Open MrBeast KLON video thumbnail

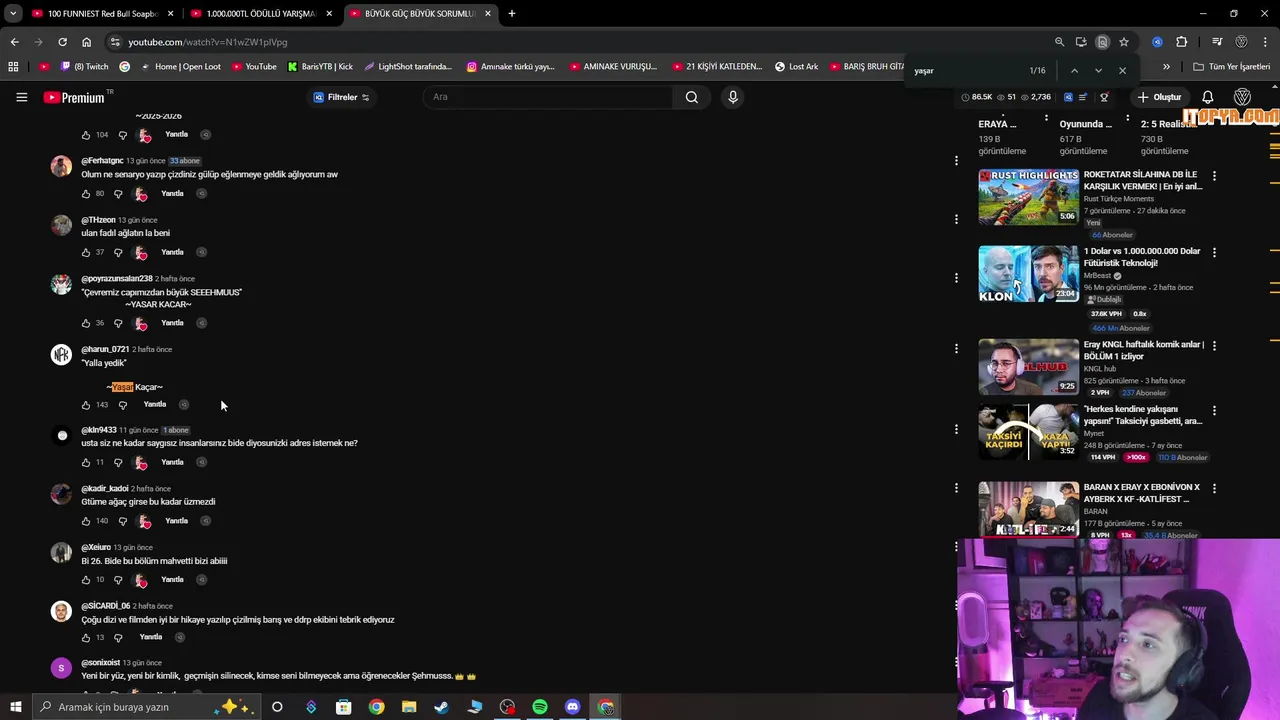click(1028, 273)
